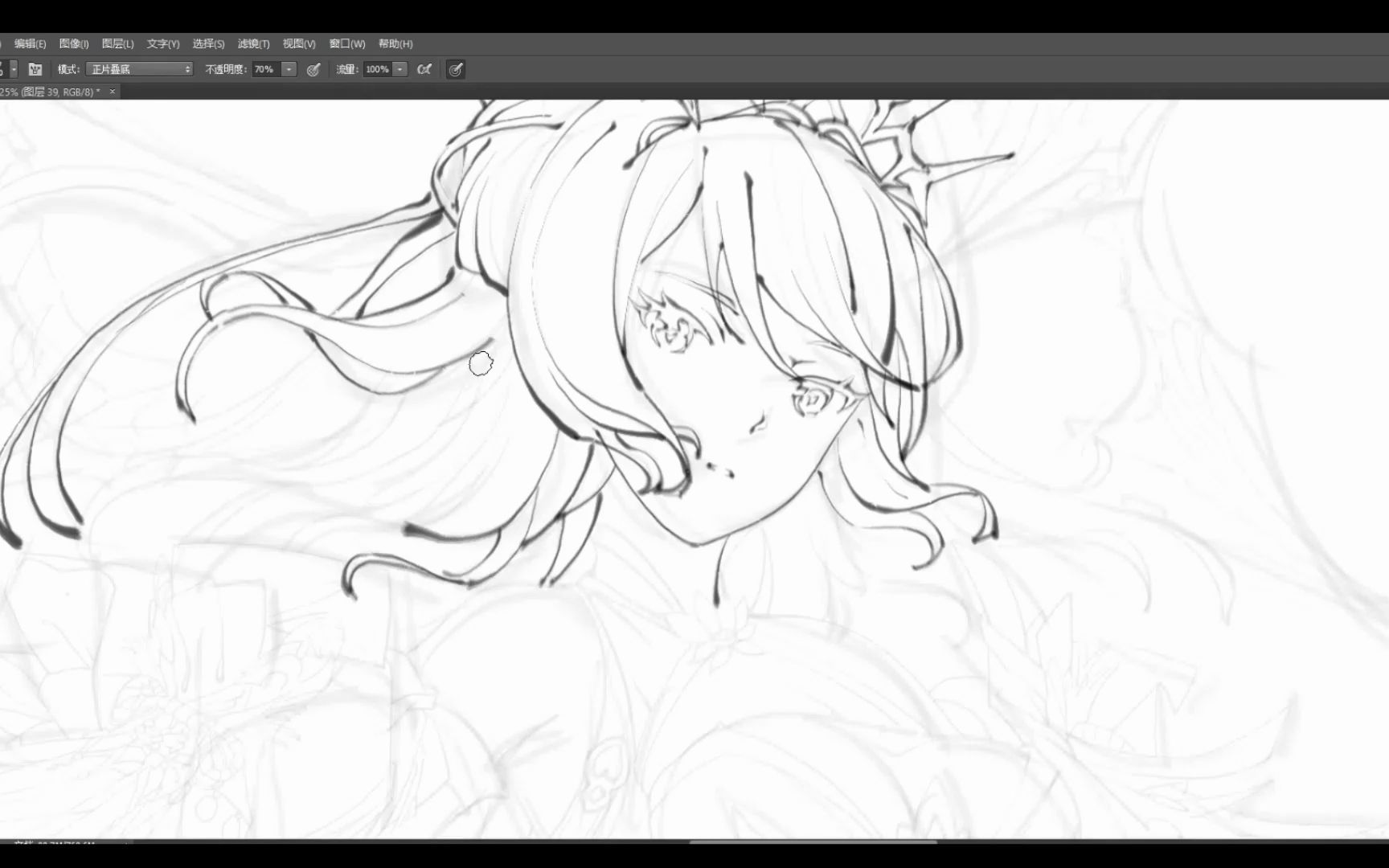Click the 不透明度 value field showing 70%

266,70
